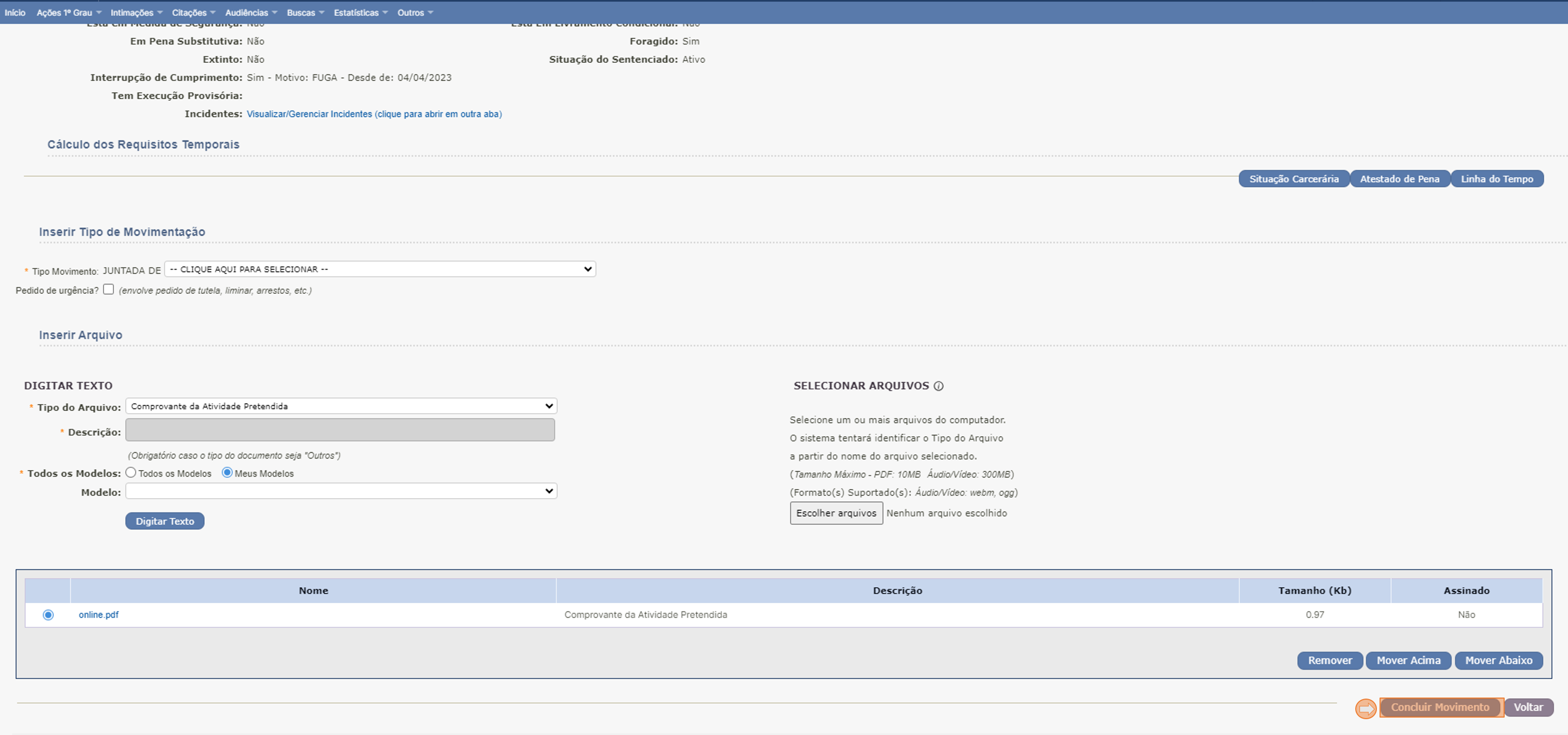Open the online.pdf file link
This screenshot has height=735, width=1568.
tap(99, 615)
